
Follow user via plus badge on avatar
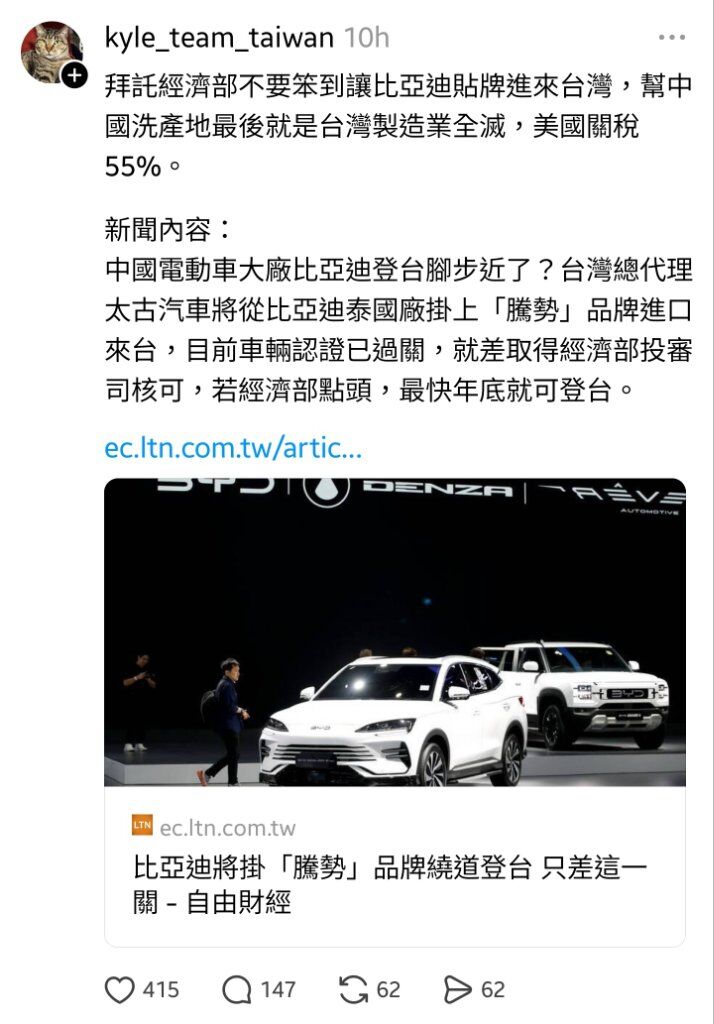tap(74, 76)
